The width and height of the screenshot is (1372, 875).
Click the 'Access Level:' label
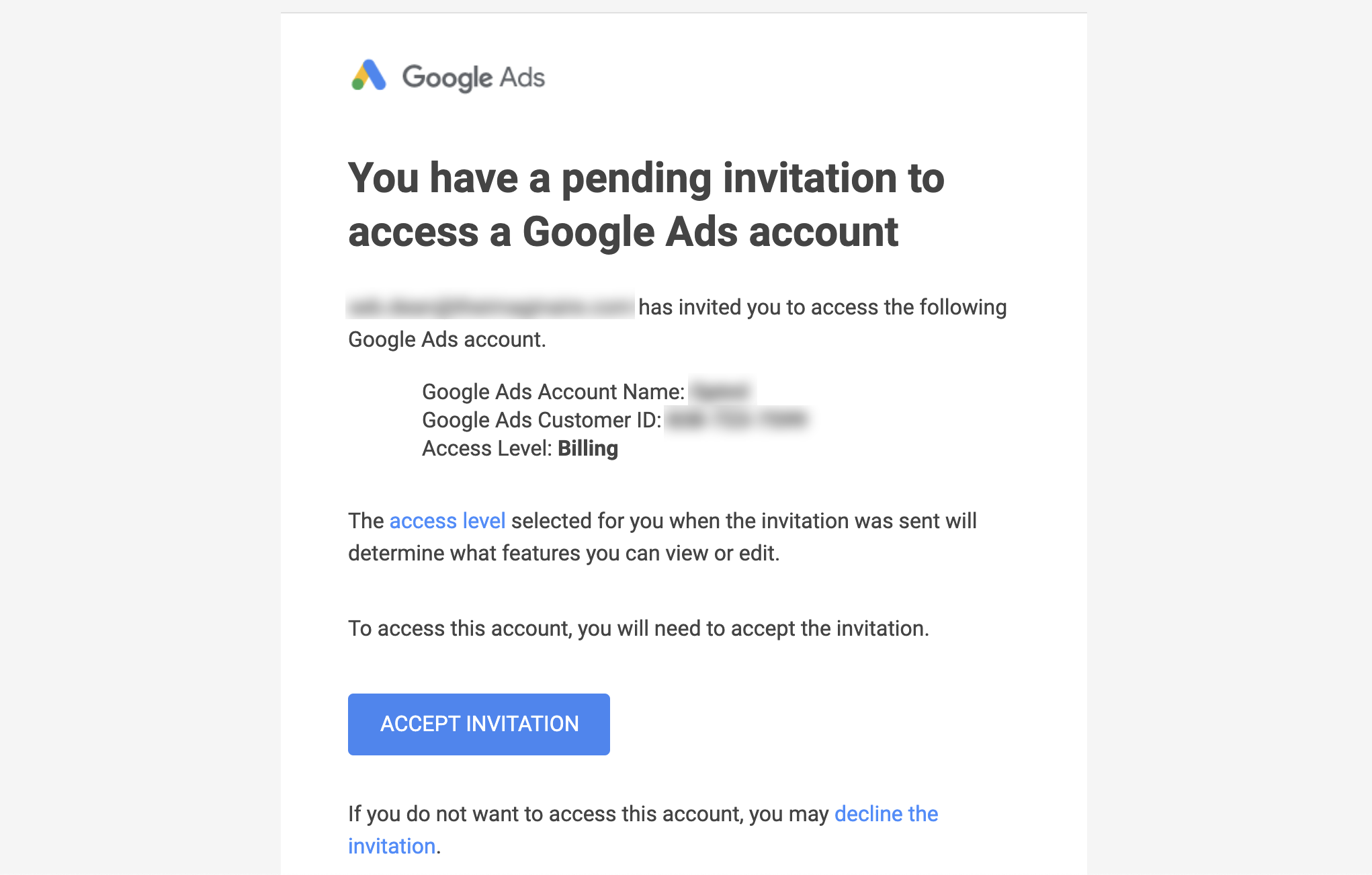(x=486, y=448)
